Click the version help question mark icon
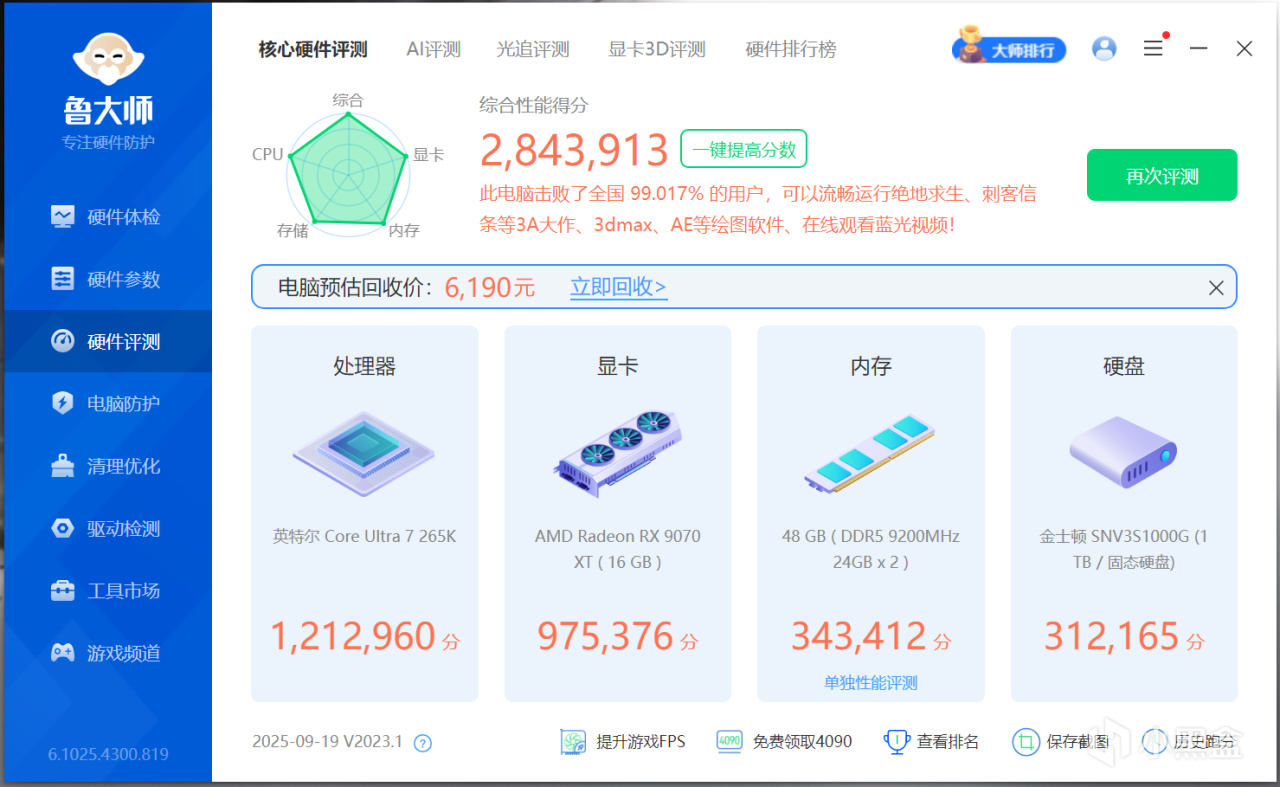Viewport: 1280px width, 787px height. (423, 743)
